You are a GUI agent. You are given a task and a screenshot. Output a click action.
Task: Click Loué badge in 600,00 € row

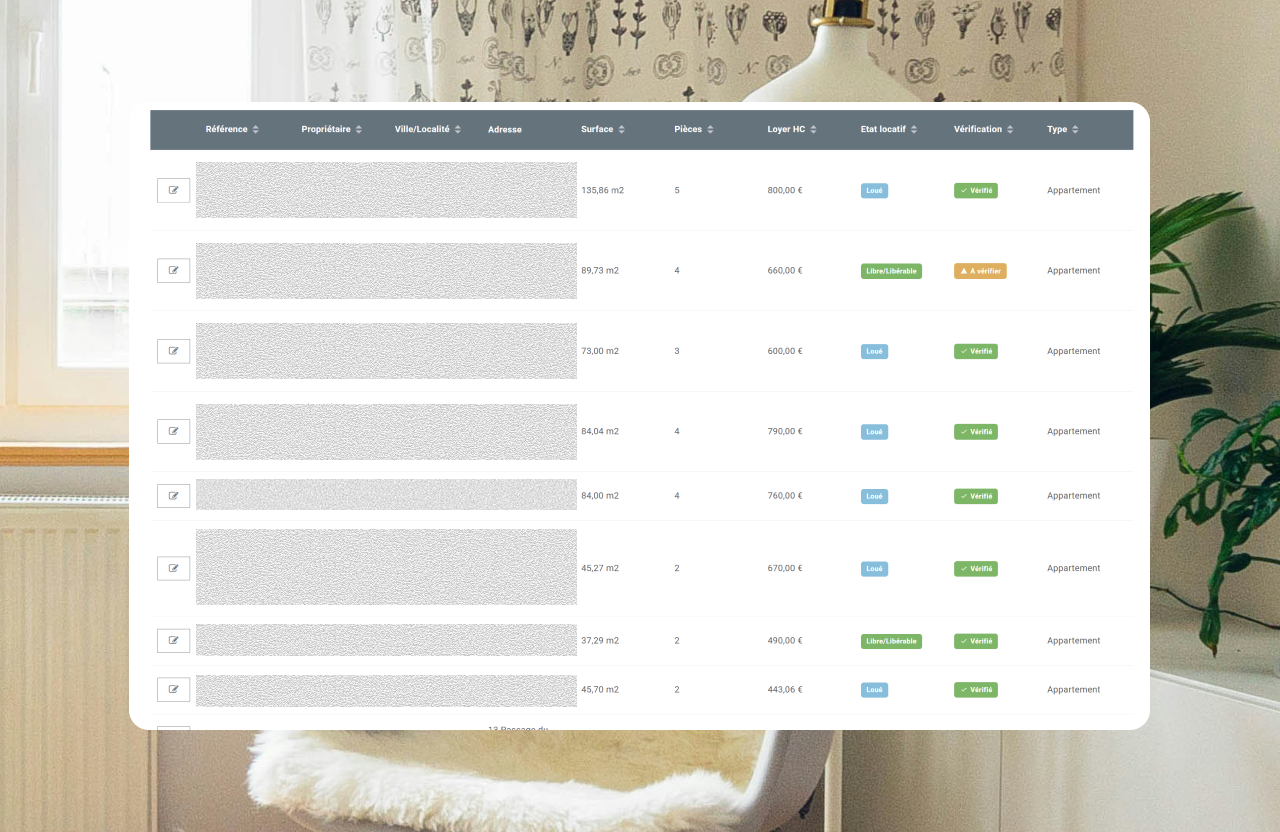(x=874, y=351)
